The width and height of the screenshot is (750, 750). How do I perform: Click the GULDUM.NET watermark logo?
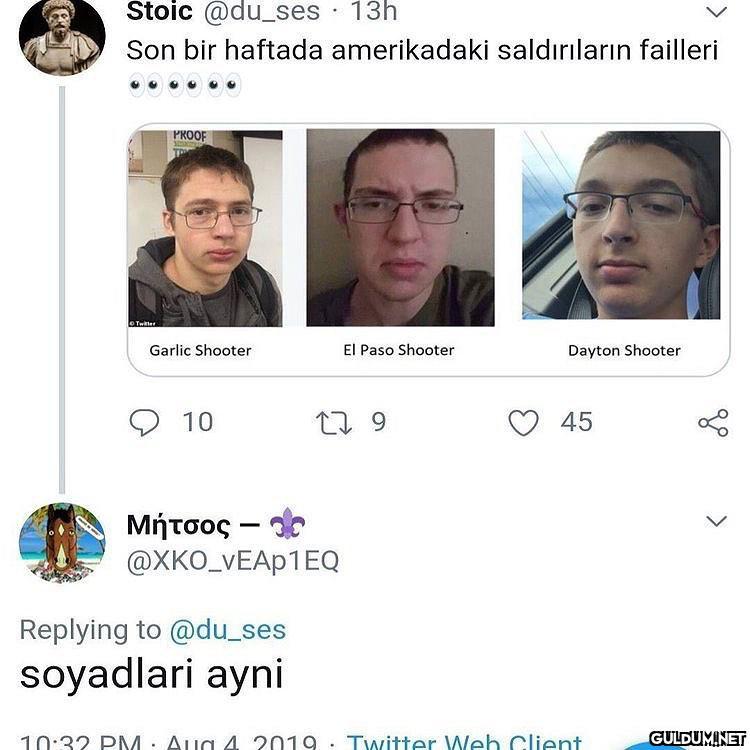click(x=698, y=738)
